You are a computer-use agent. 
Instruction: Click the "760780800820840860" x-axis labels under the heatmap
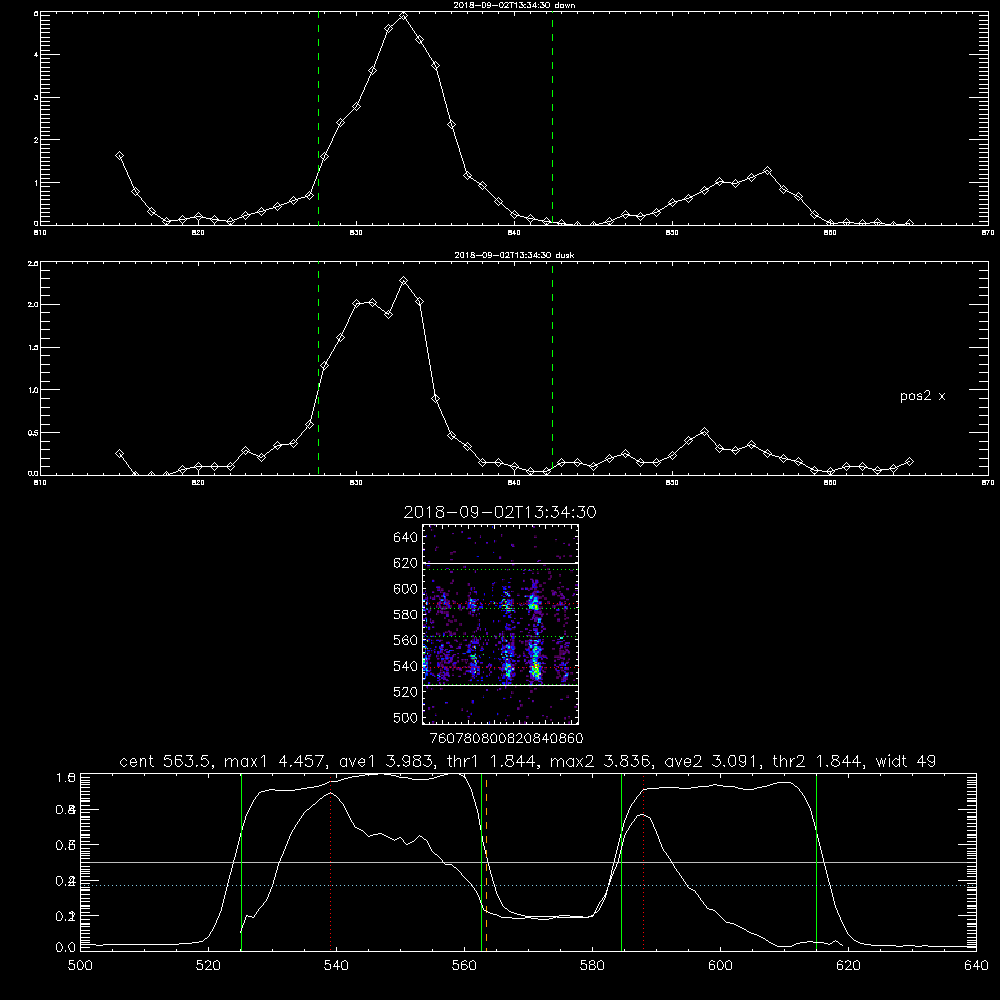coord(507,738)
